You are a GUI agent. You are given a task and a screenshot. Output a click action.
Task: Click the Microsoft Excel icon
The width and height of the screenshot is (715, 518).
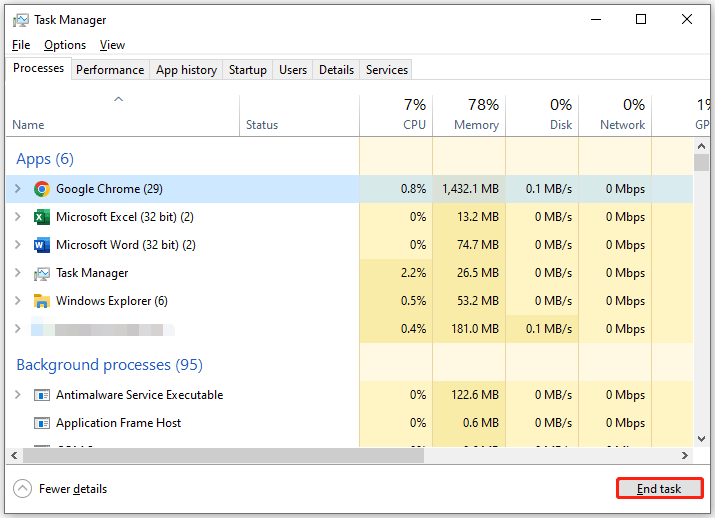tap(41, 217)
